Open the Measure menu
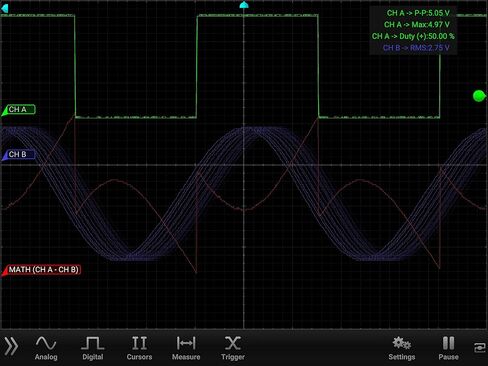 point(186,348)
